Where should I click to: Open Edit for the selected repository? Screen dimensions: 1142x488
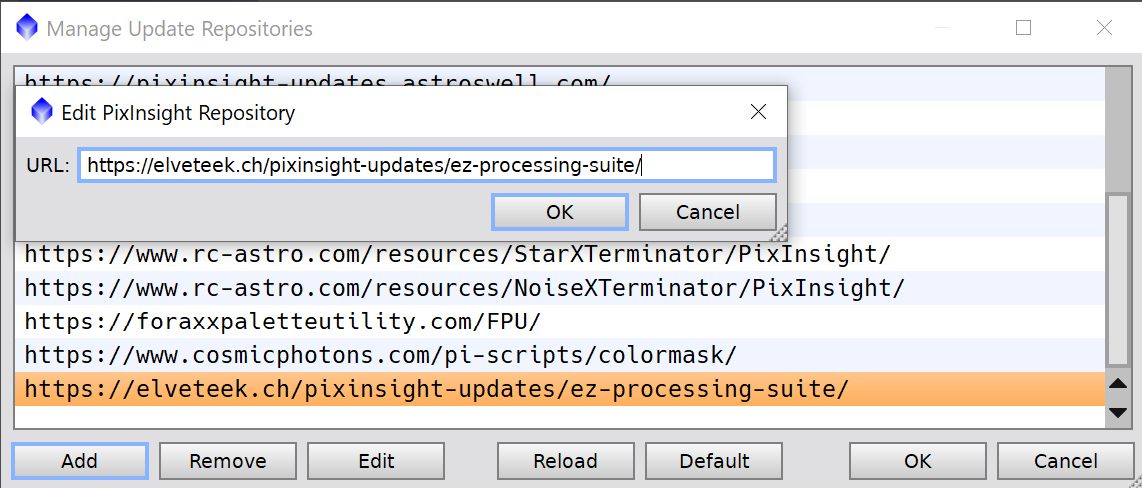point(376,461)
